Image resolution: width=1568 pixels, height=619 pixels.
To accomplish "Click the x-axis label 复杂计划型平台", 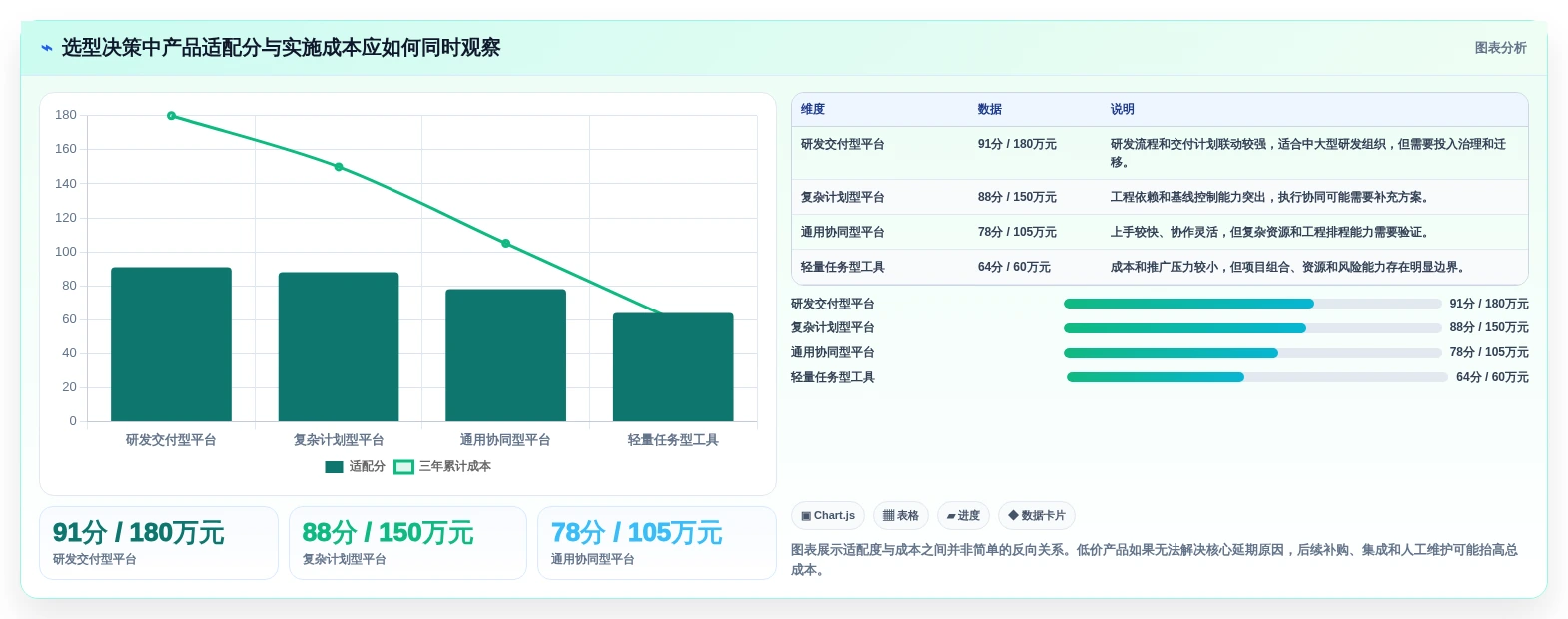I will (x=339, y=440).
